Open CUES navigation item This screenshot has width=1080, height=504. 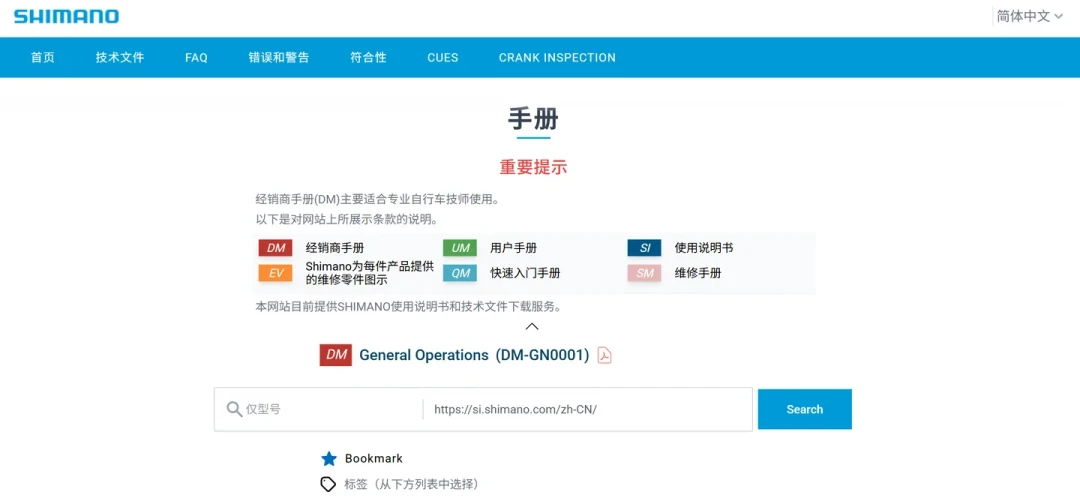point(442,58)
